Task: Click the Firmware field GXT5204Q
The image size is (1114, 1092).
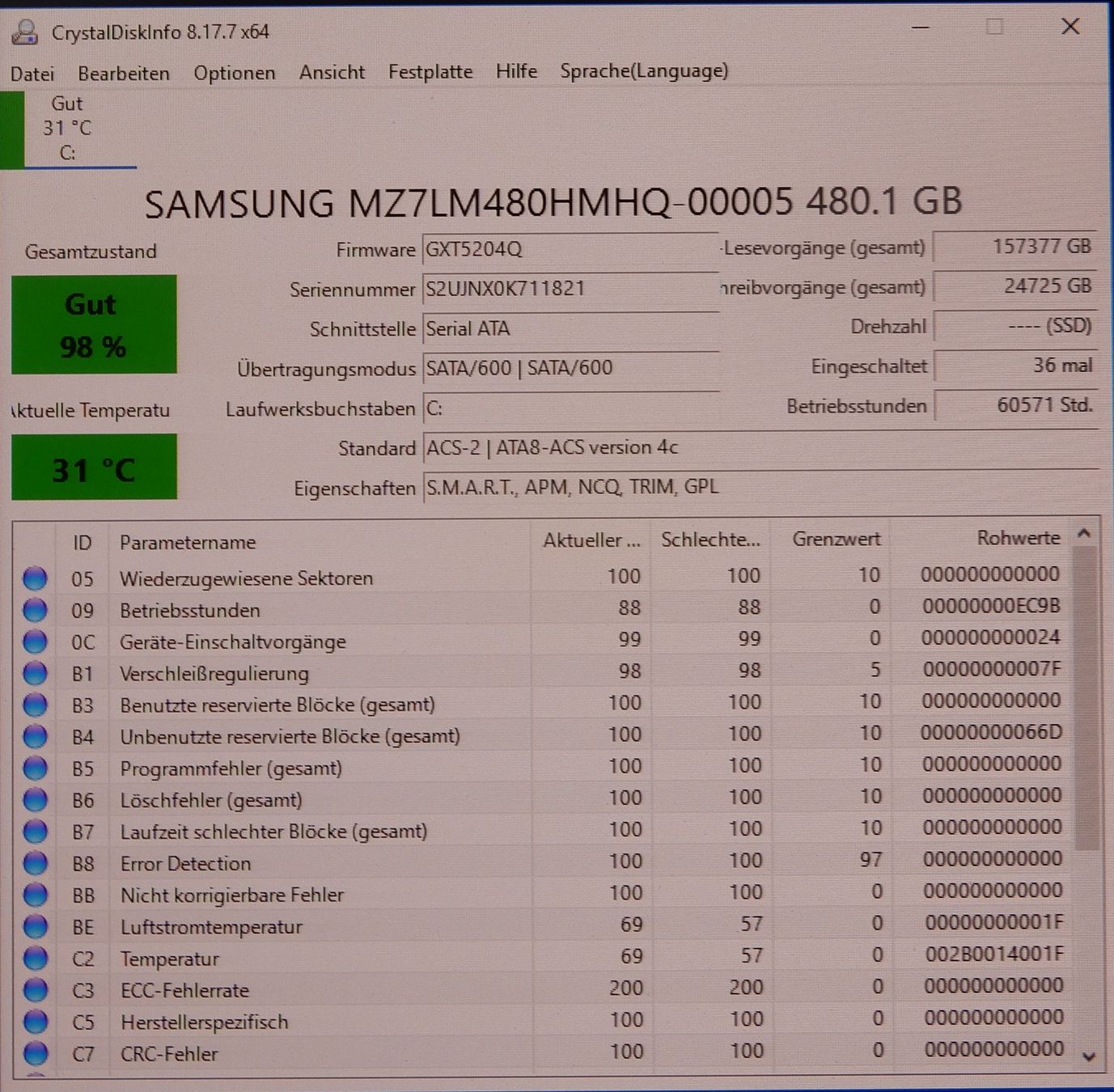Action: click(x=570, y=249)
